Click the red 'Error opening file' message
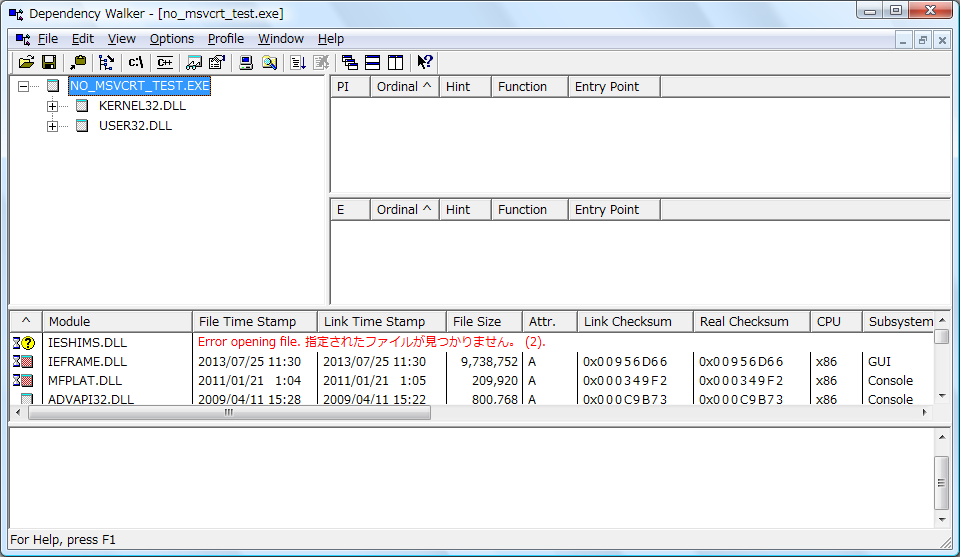This screenshot has height=557, width=960. coord(372,342)
